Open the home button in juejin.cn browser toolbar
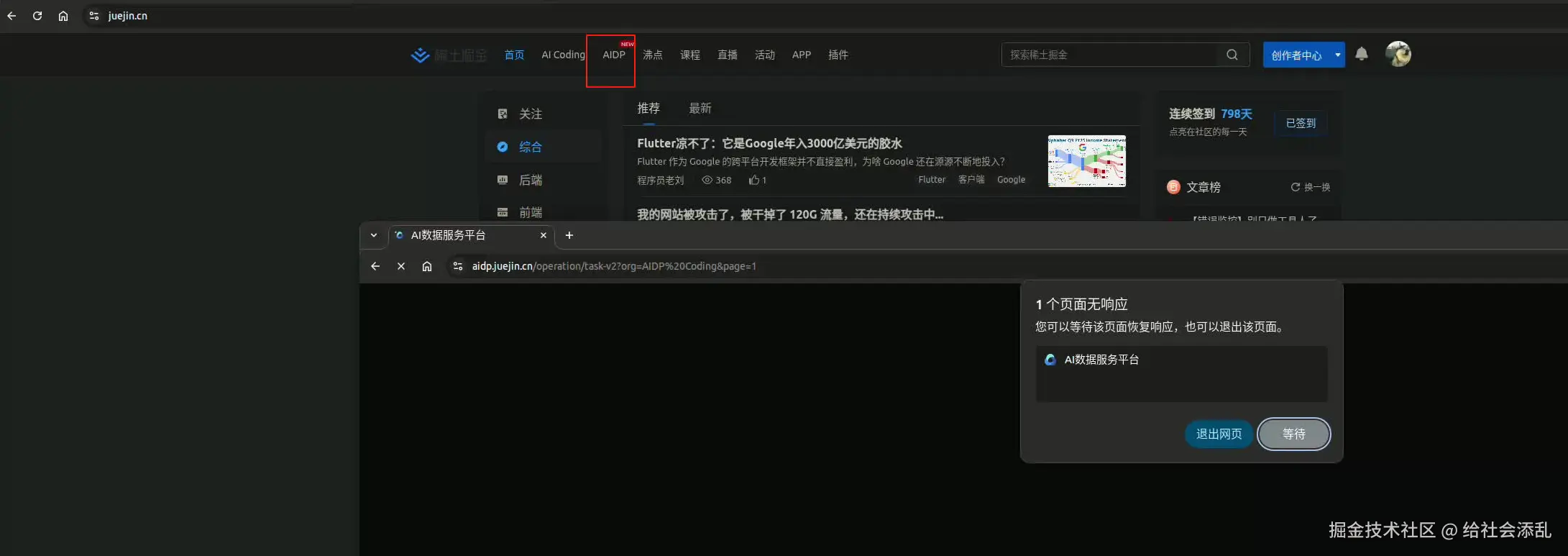Screen dimensions: 1568x556 click(x=63, y=16)
